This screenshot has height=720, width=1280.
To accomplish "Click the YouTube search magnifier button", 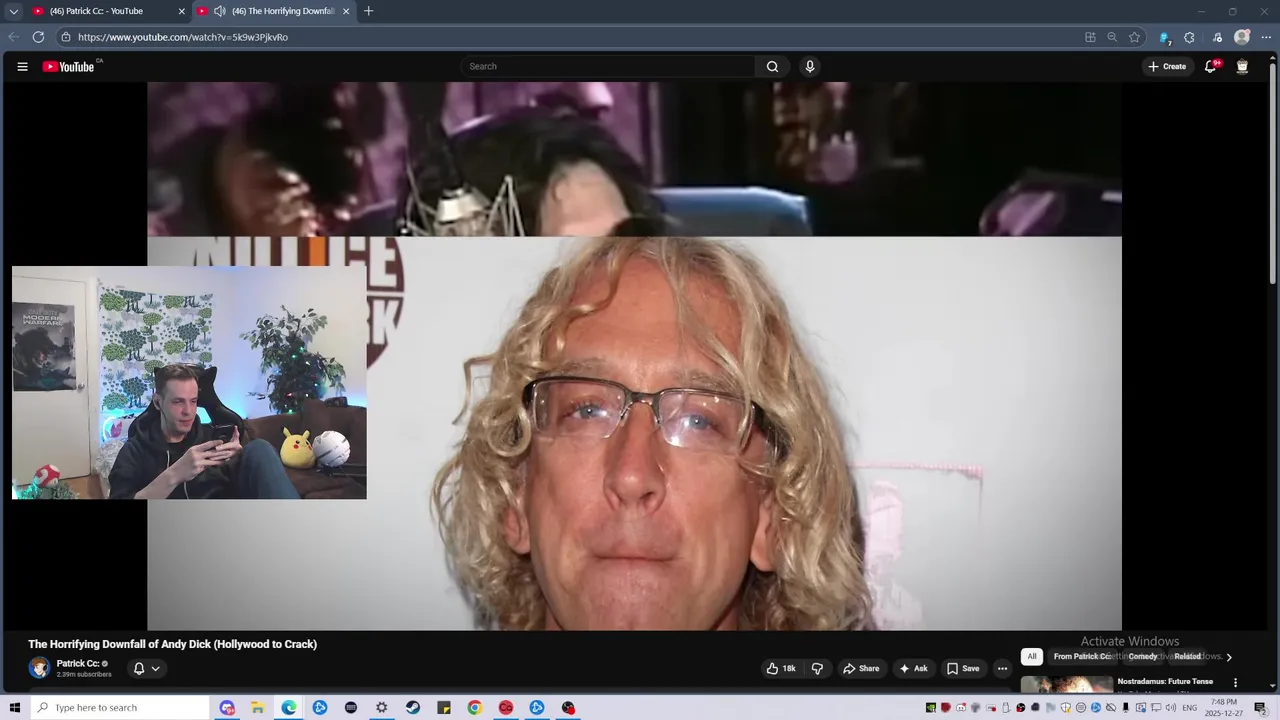I will click(772, 67).
